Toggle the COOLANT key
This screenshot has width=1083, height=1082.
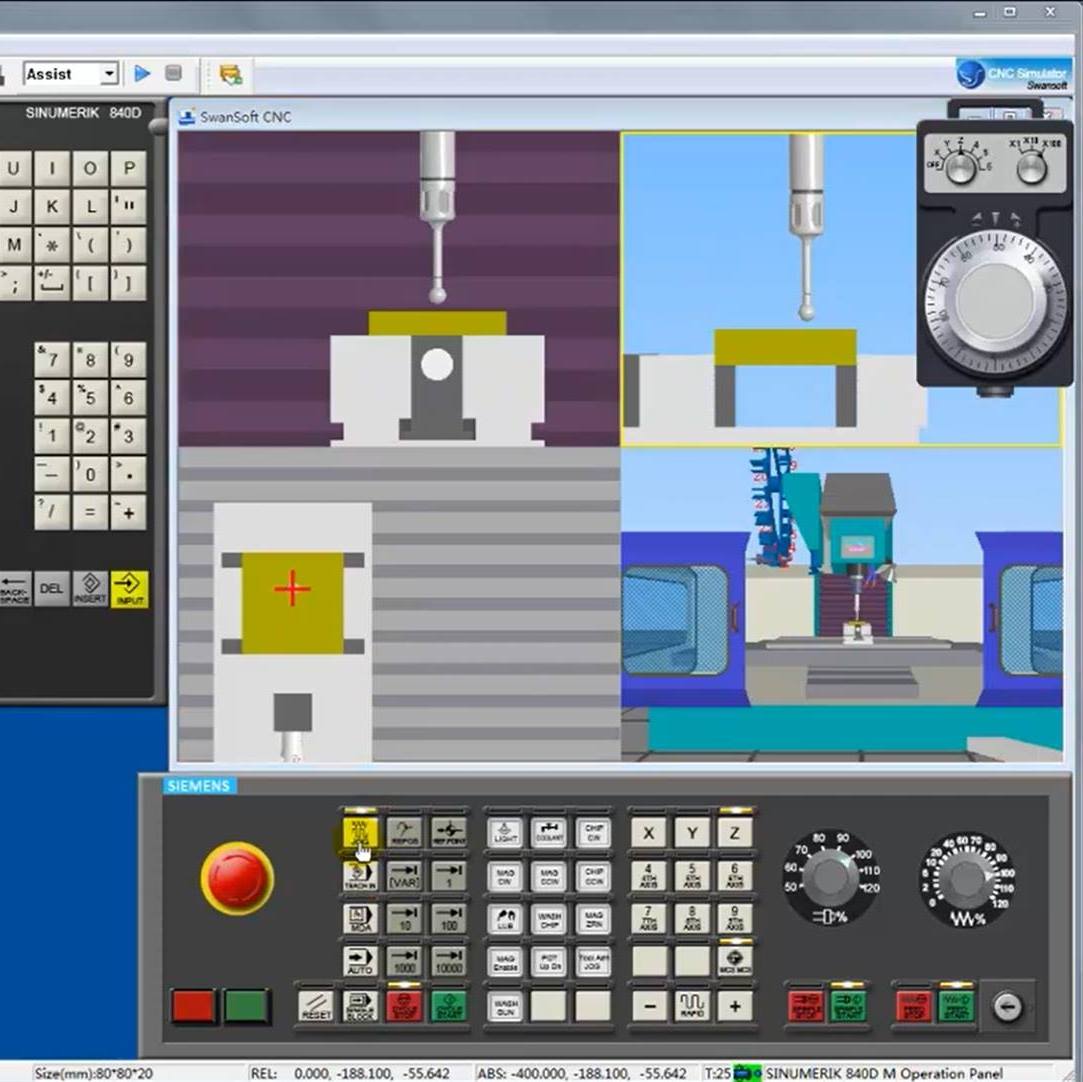pyautogui.click(x=549, y=833)
